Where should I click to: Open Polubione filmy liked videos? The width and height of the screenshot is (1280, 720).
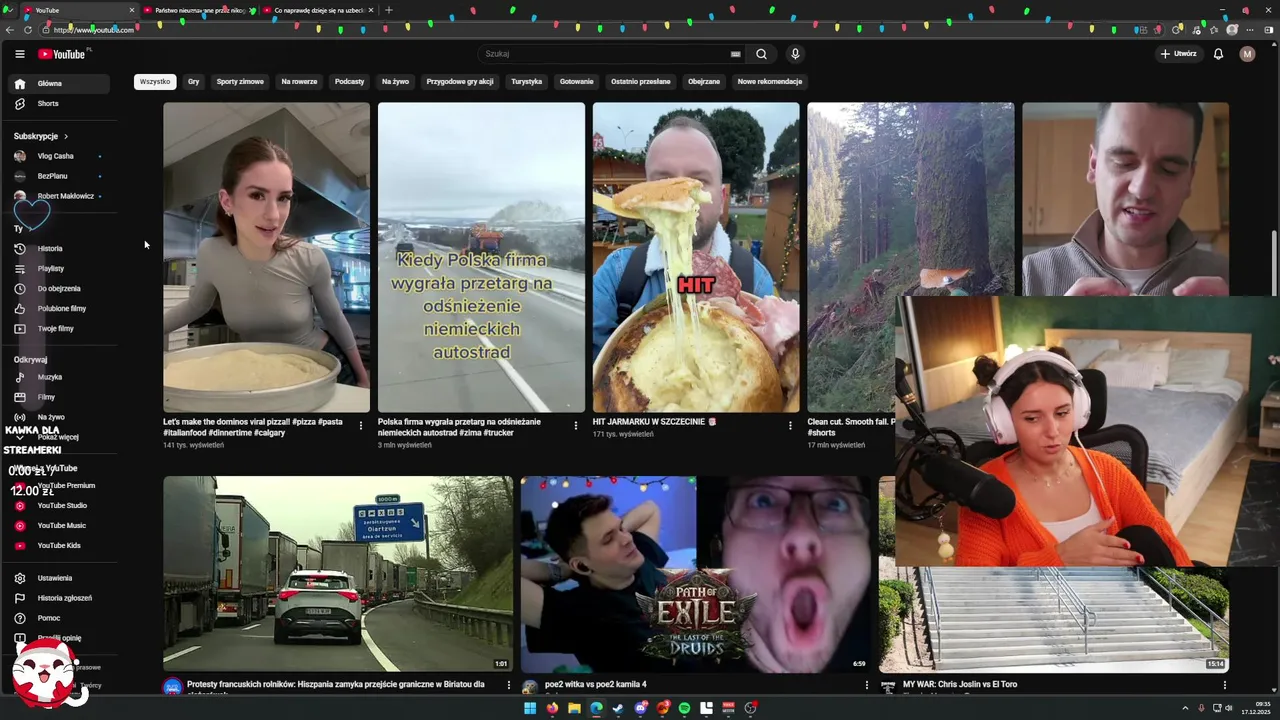[58, 308]
